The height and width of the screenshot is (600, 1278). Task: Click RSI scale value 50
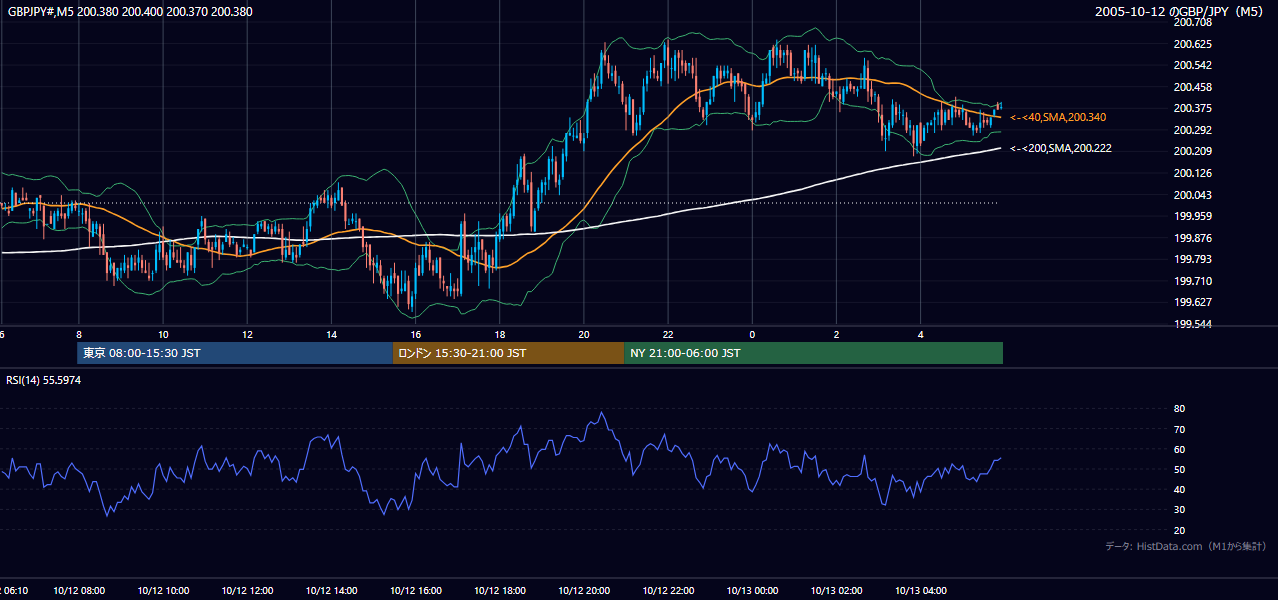(1179, 469)
